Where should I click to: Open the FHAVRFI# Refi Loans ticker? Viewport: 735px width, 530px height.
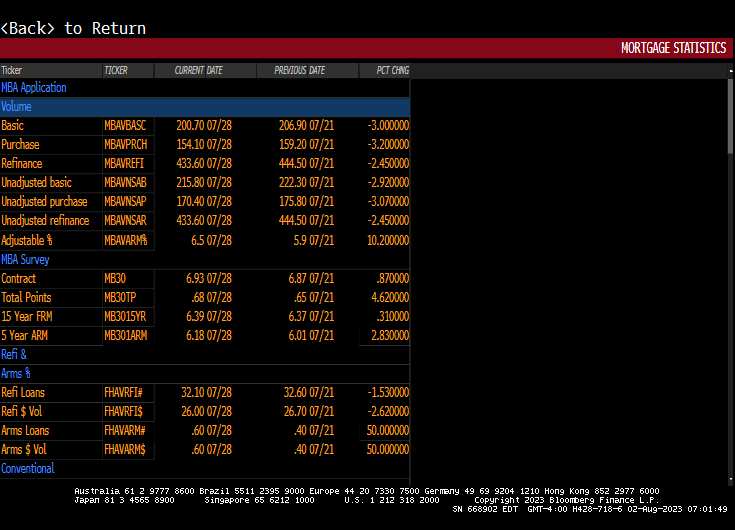tap(123, 392)
